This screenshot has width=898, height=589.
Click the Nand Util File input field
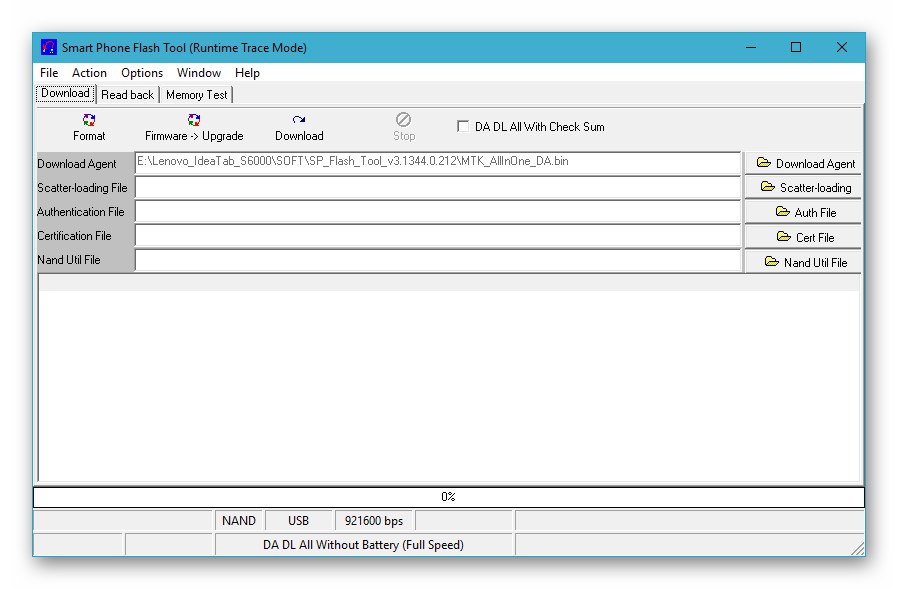pos(438,260)
